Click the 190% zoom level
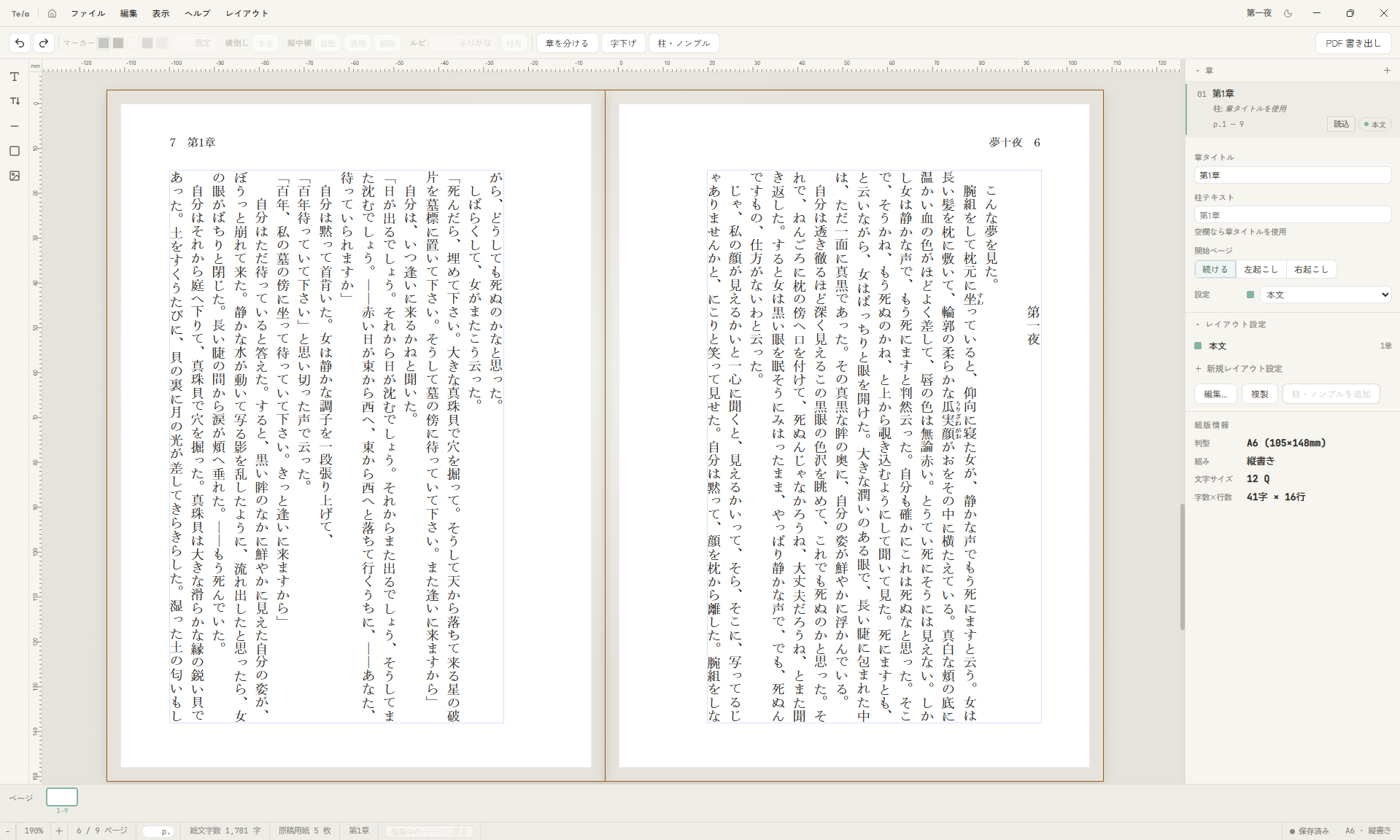The height and width of the screenshot is (840, 1400). (34, 831)
